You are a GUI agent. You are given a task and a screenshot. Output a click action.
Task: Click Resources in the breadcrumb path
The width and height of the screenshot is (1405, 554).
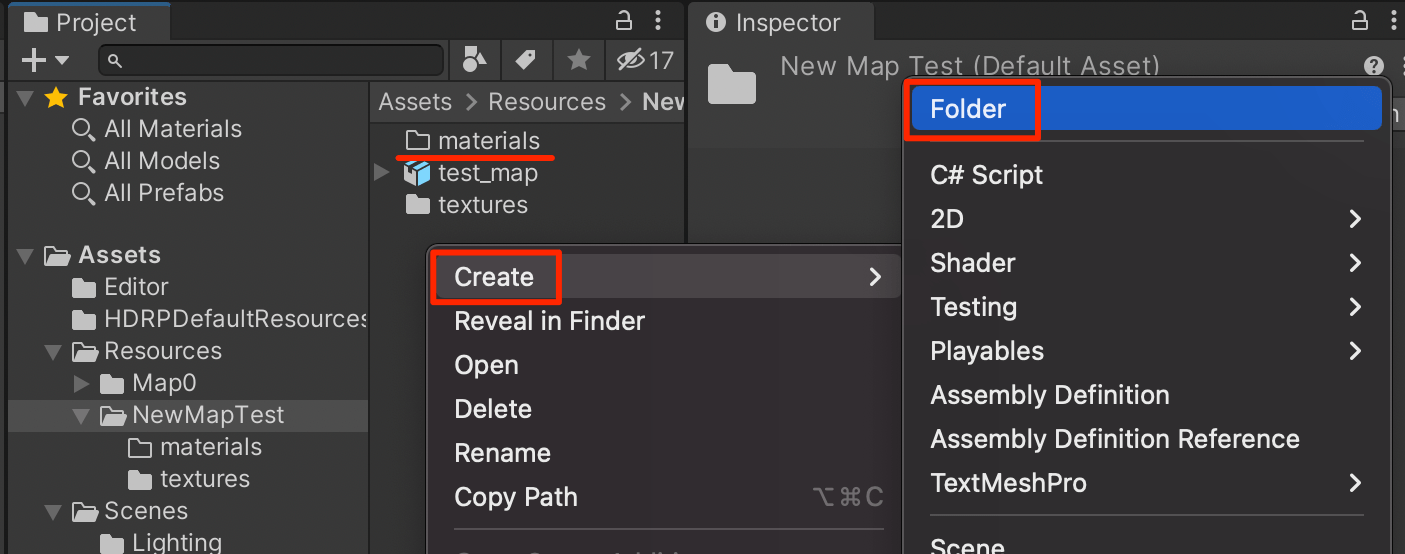coord(547,102)
